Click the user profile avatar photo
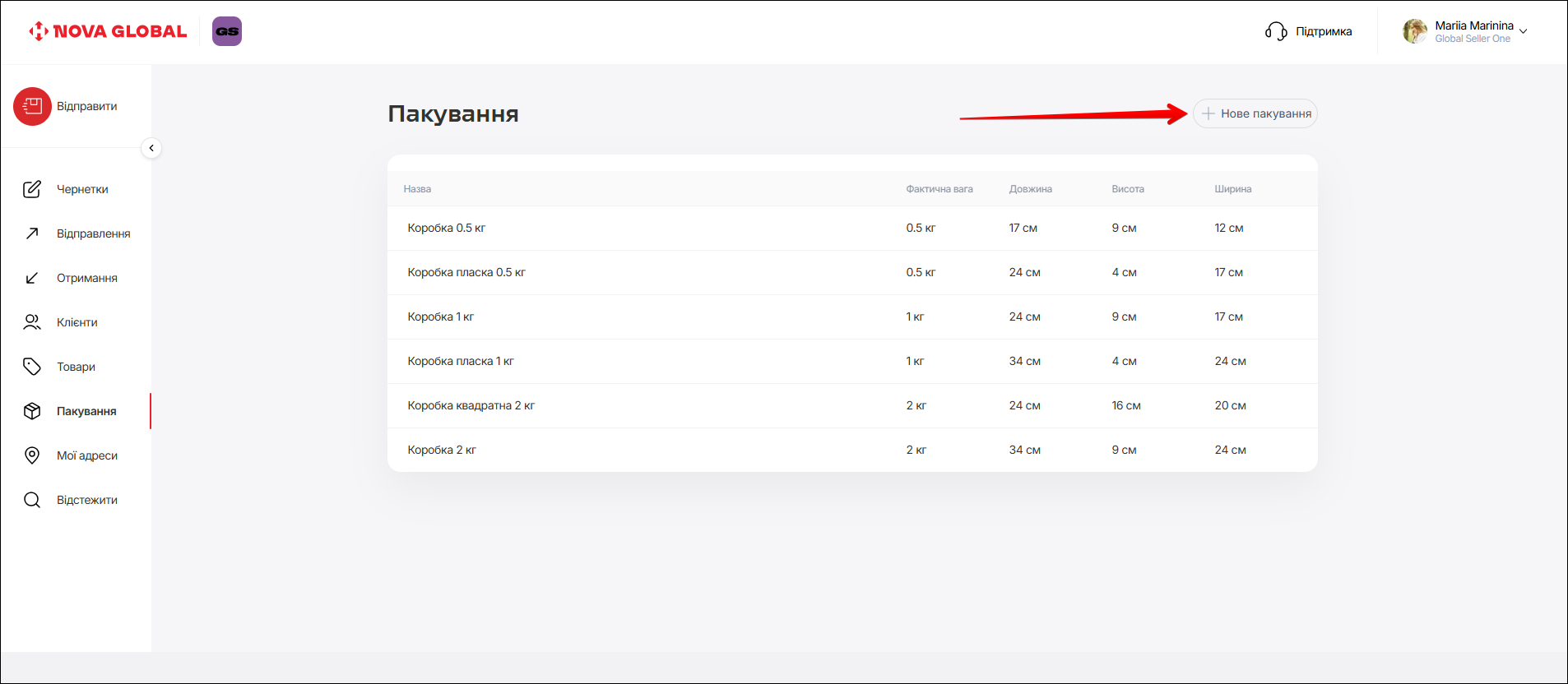1568x684 pixels. click(1414, 31)
